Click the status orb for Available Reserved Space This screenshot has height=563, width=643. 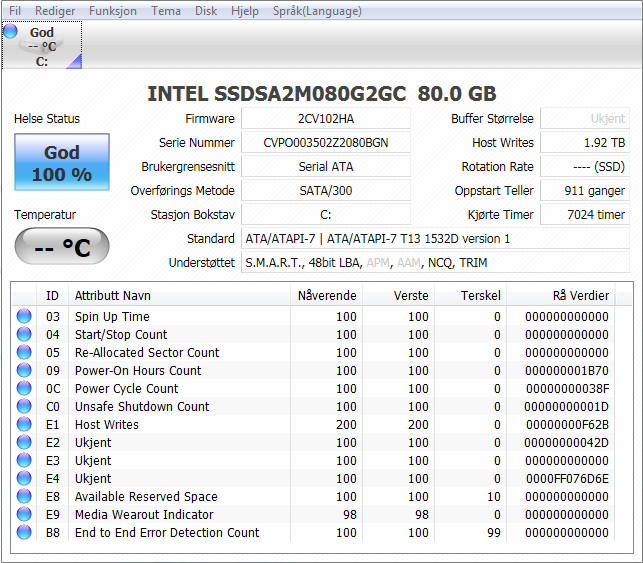(24, 496)
